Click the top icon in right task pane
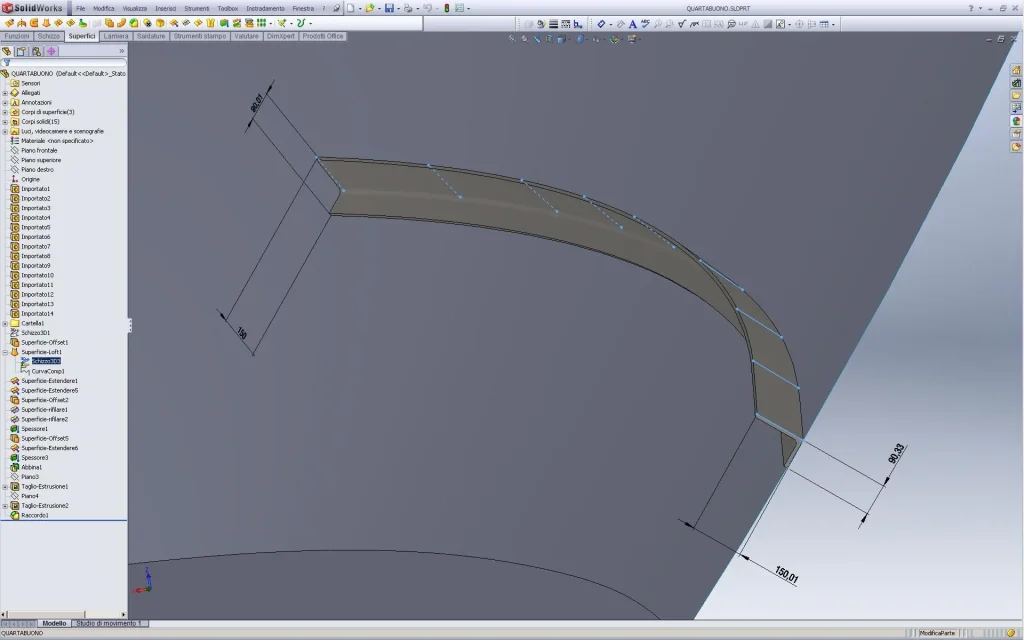This screenshot has height=640, width=1024. click(1016, 70)
